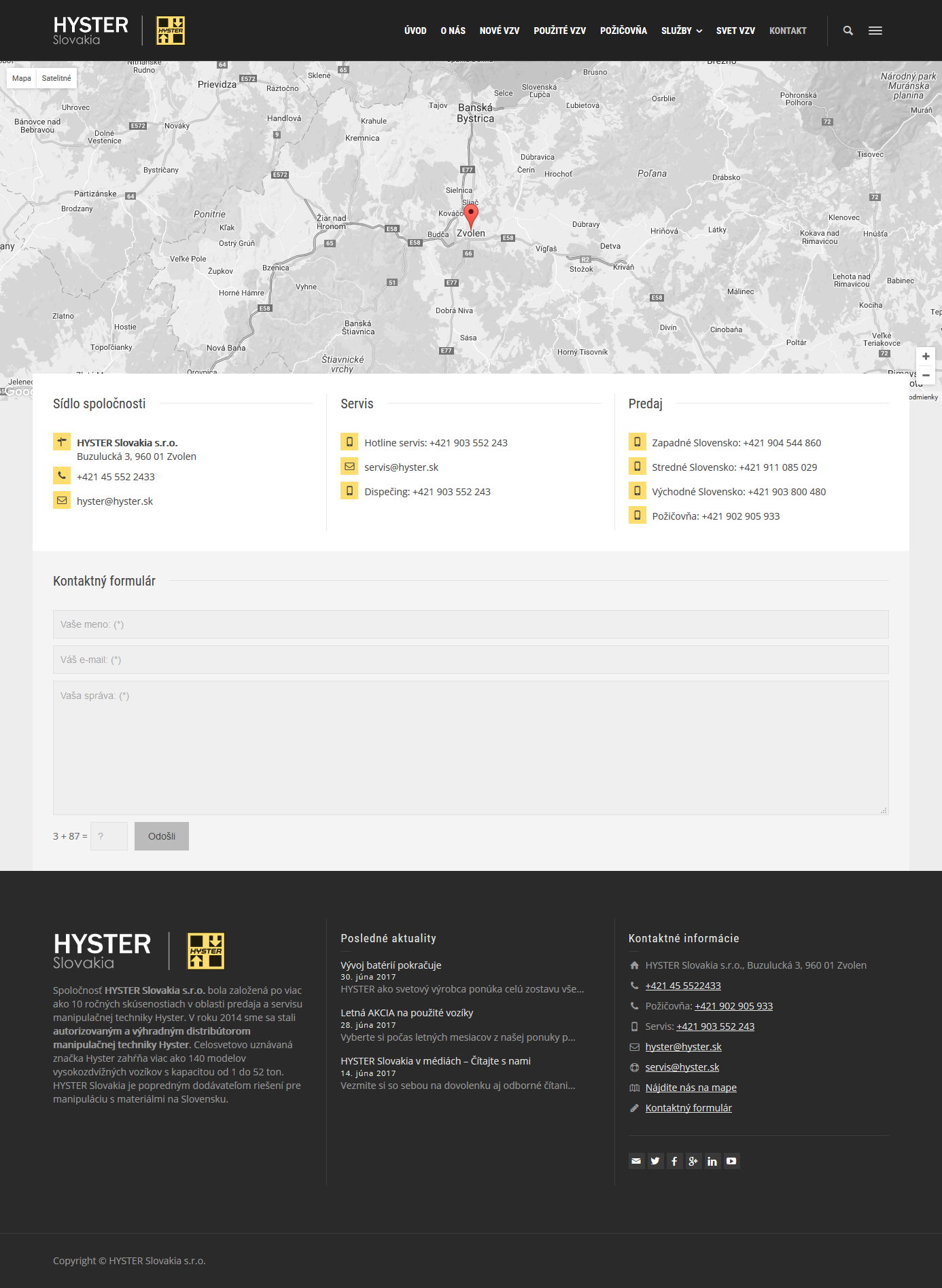Click mobile icon beside Hotline servis
942x1288 pixels.
349,442
